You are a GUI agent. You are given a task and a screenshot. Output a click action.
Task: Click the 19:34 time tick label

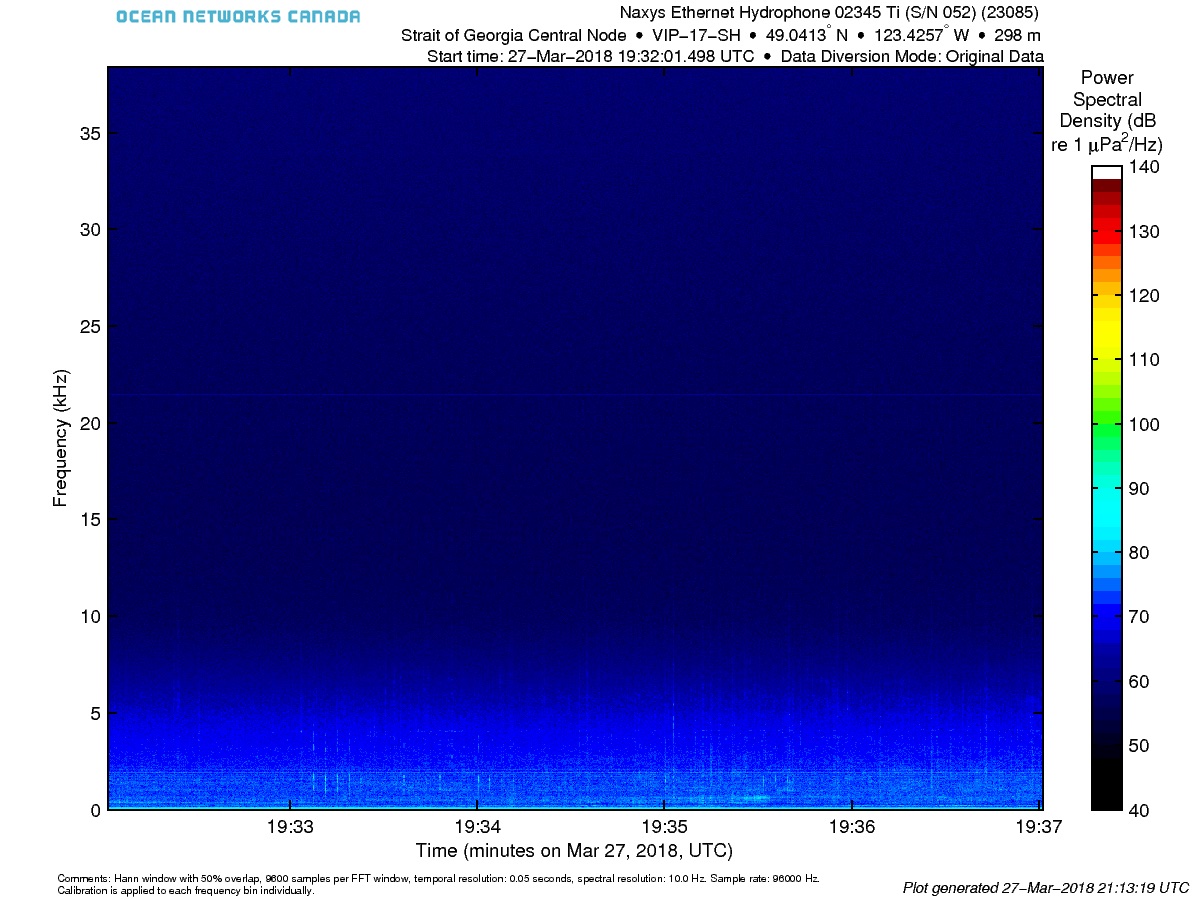[x=477, y=828]
